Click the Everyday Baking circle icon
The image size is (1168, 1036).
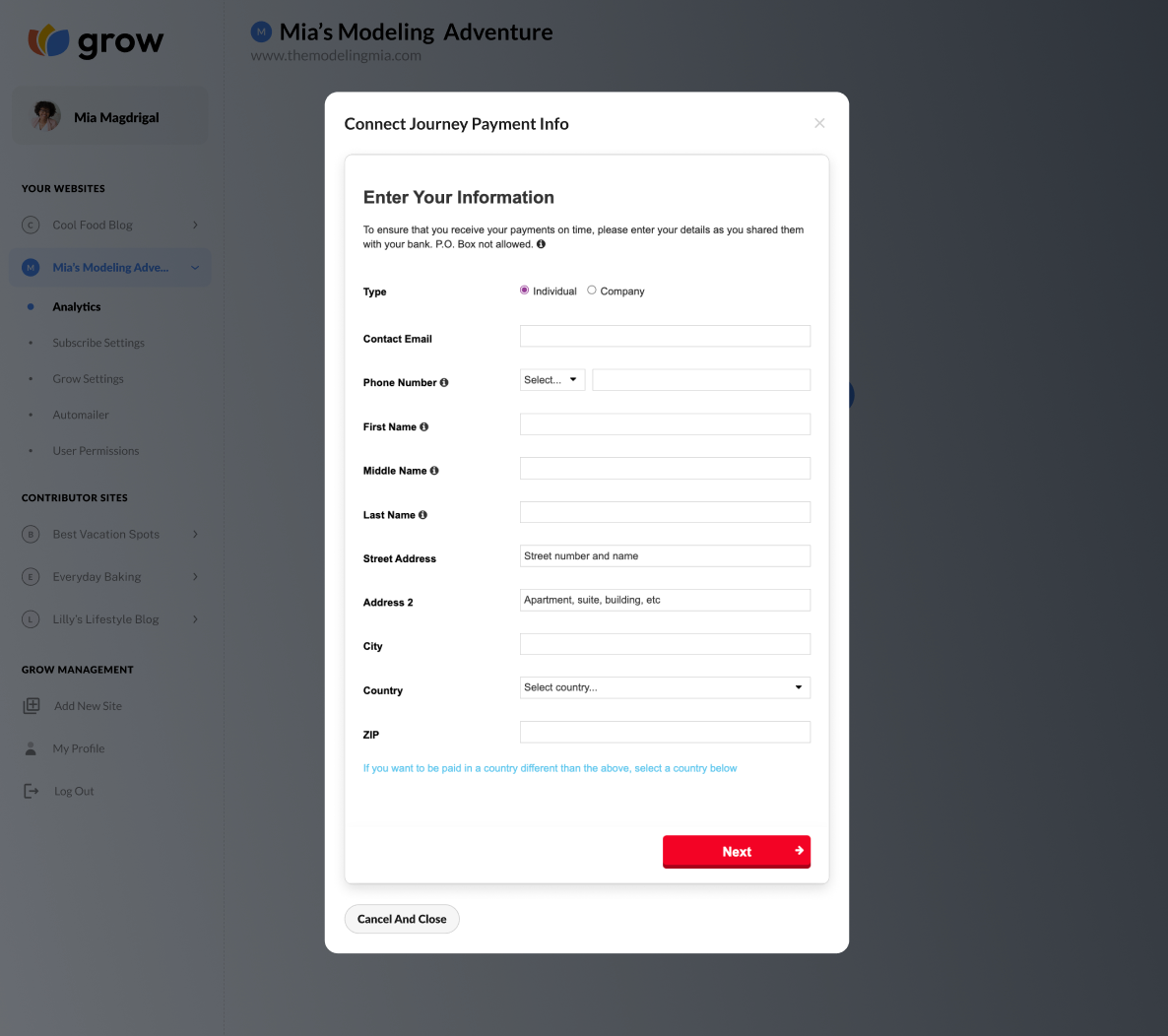[31, 576]
